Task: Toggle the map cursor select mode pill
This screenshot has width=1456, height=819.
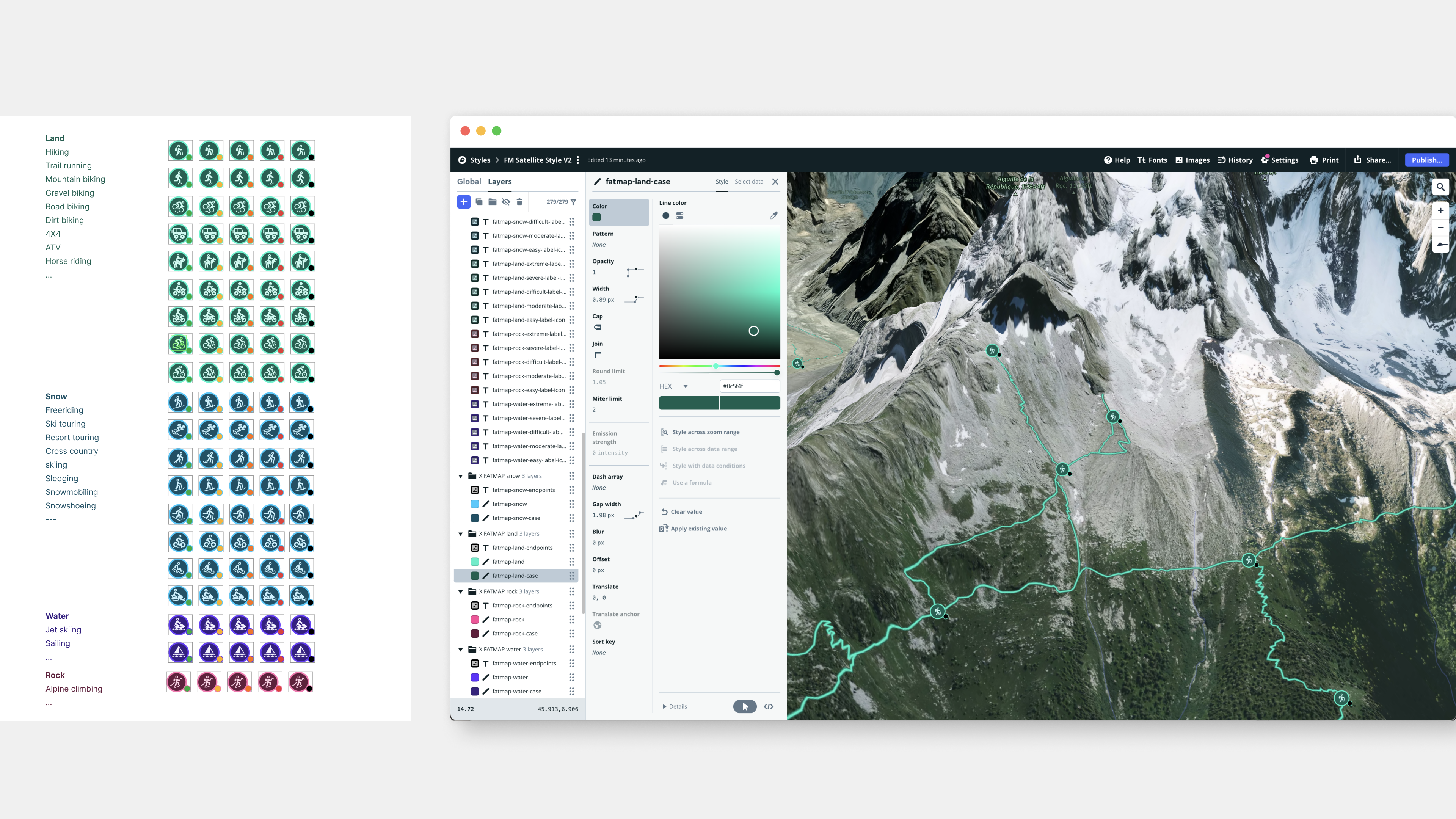Action: 745,706
